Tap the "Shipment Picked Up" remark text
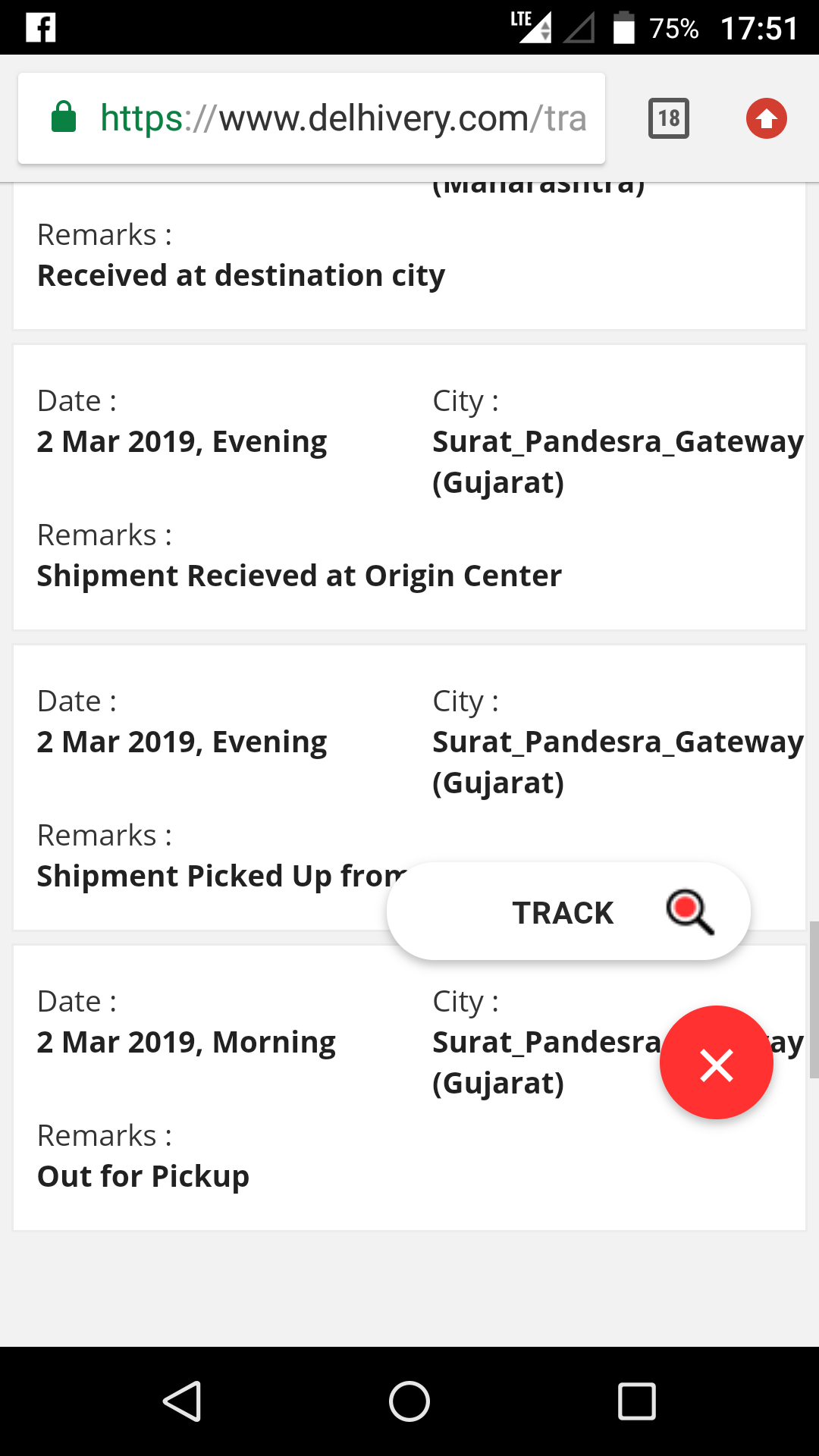 coord(220,876)
